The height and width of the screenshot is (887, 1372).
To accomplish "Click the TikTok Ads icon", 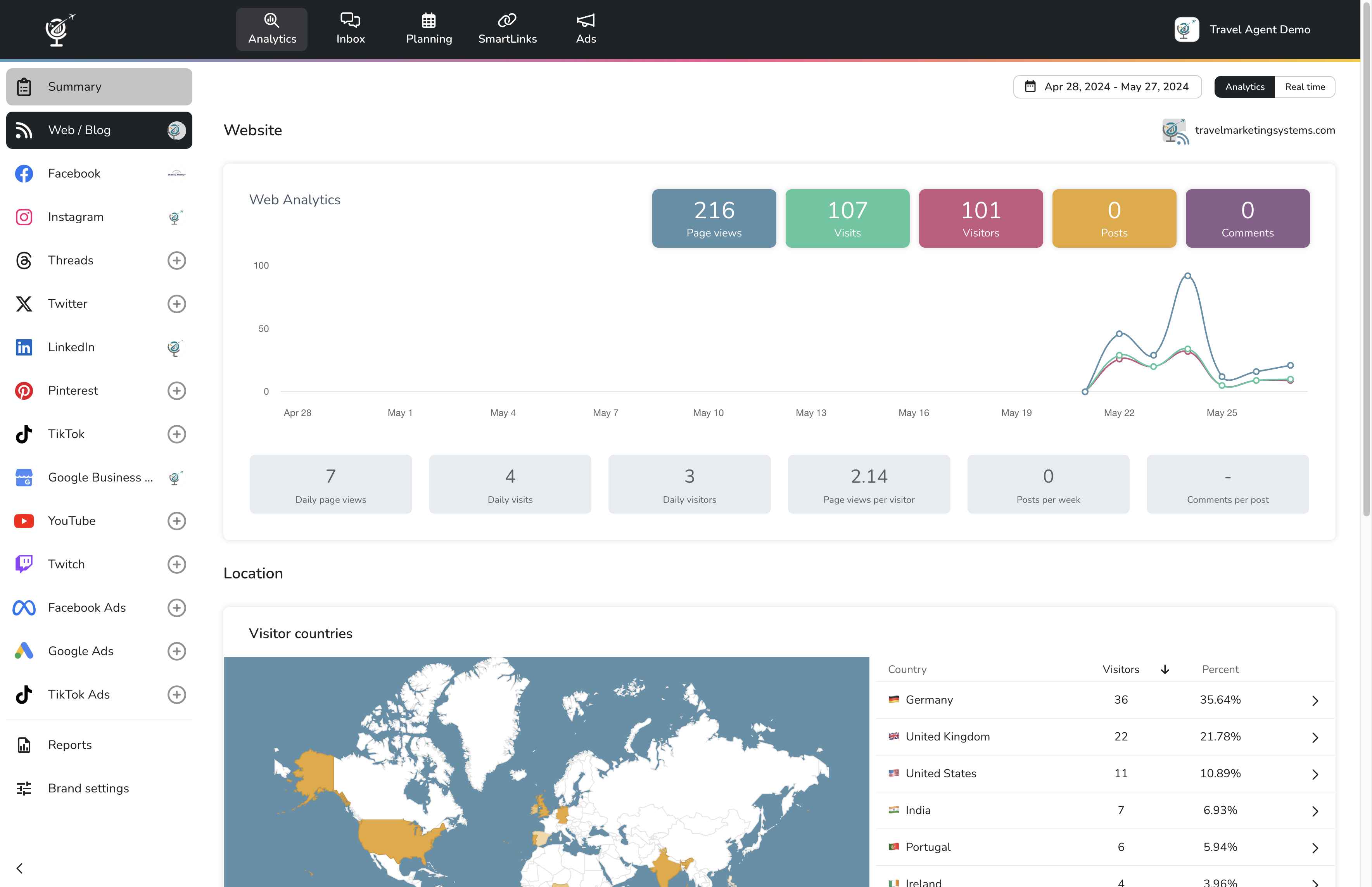I will 24,695.
